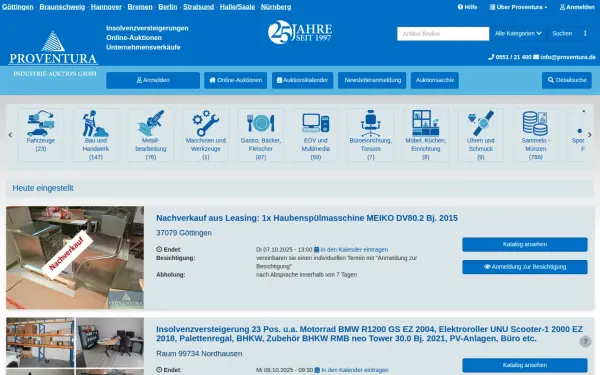Open the Auktionsarchiv navigation tab
Viewport: 600px width, 375px height.
435,80
